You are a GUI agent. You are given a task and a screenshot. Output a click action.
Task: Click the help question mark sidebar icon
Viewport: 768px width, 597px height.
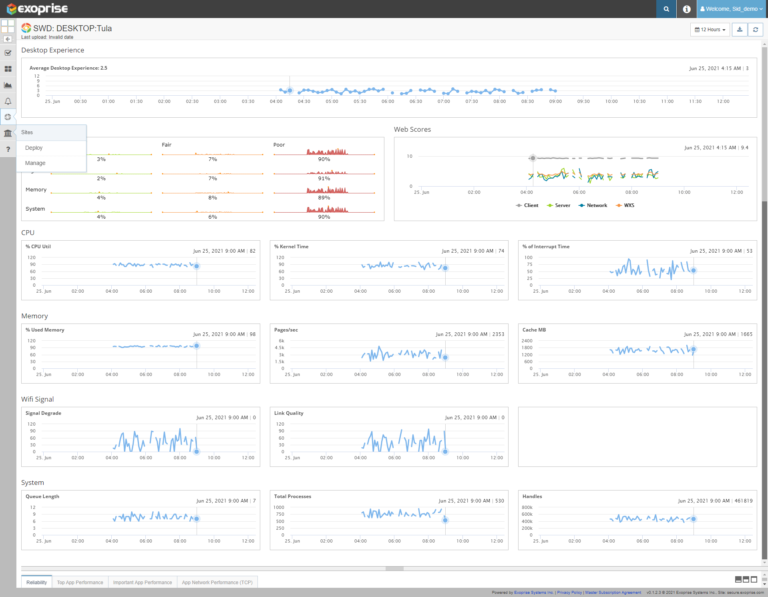click(8, 149)
